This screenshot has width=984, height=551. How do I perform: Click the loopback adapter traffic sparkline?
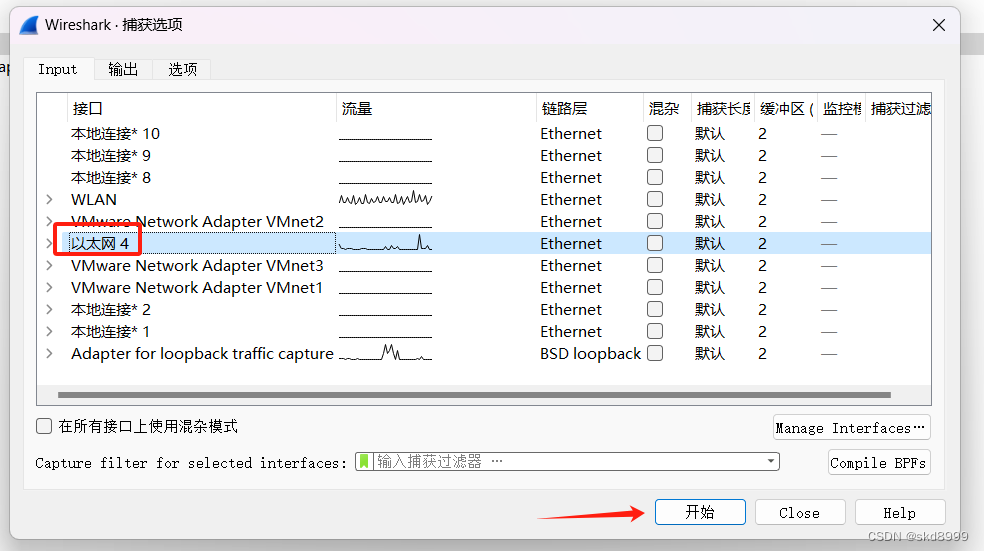pyautogui.click(x=385, y=353)
